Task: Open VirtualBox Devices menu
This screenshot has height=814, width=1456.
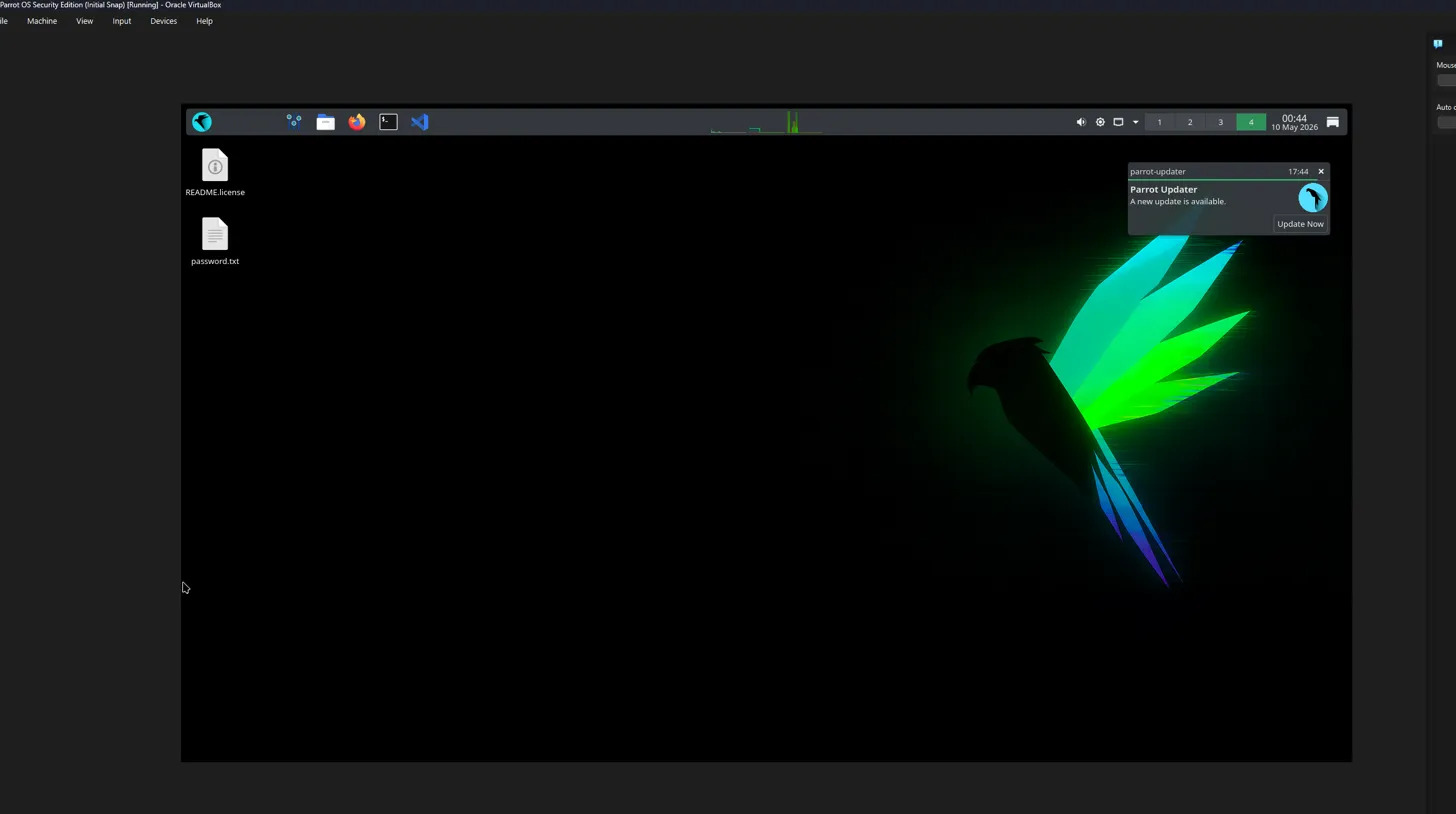Action: point(163,21)
